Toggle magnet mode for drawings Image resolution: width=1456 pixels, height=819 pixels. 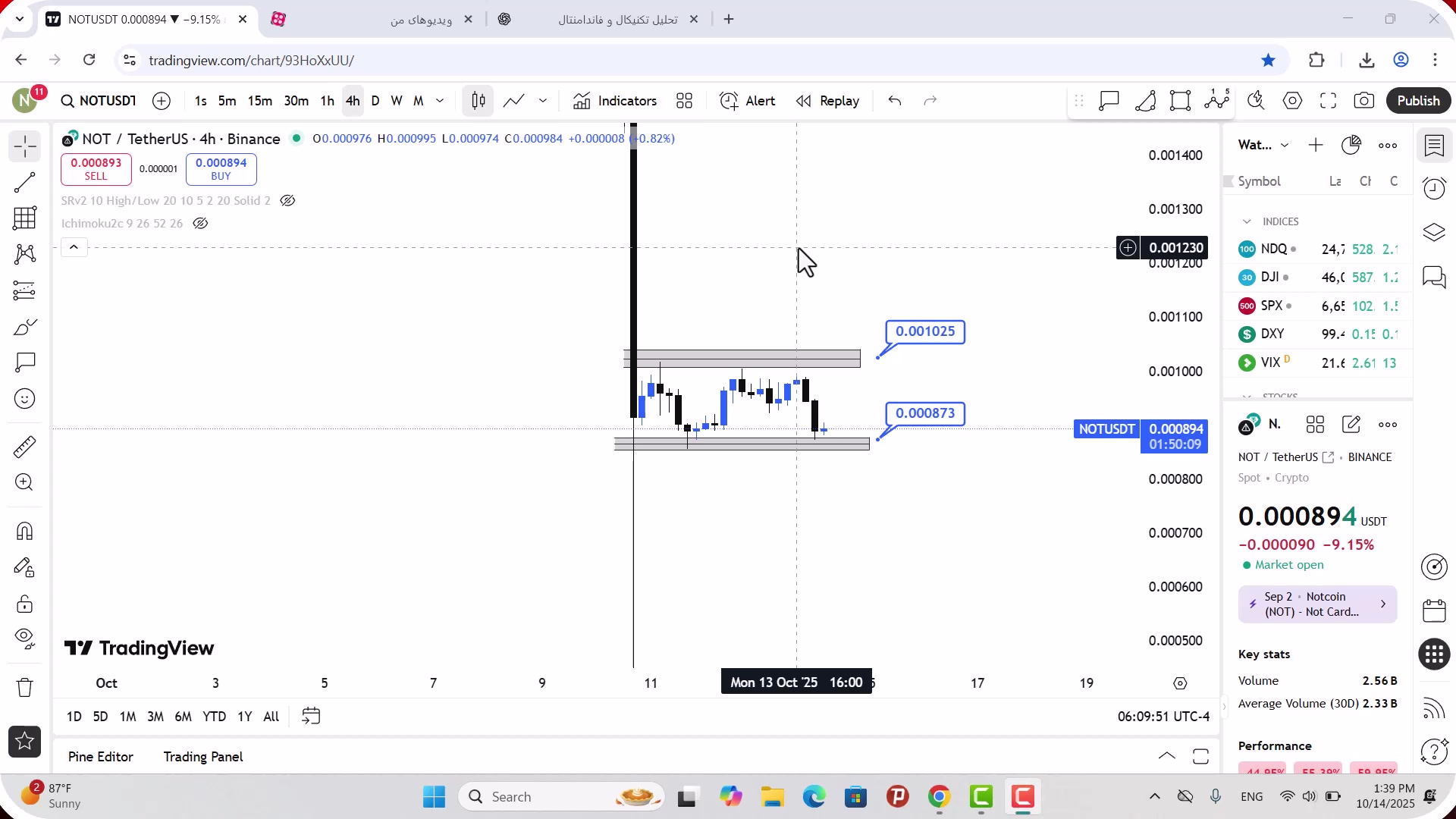pyautogui.click(x=25, y=531)
